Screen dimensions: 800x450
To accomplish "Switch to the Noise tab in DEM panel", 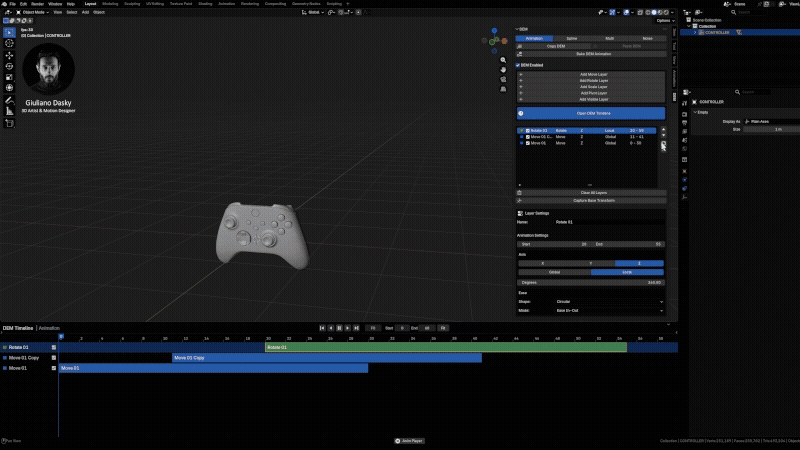I will [647, 38].
